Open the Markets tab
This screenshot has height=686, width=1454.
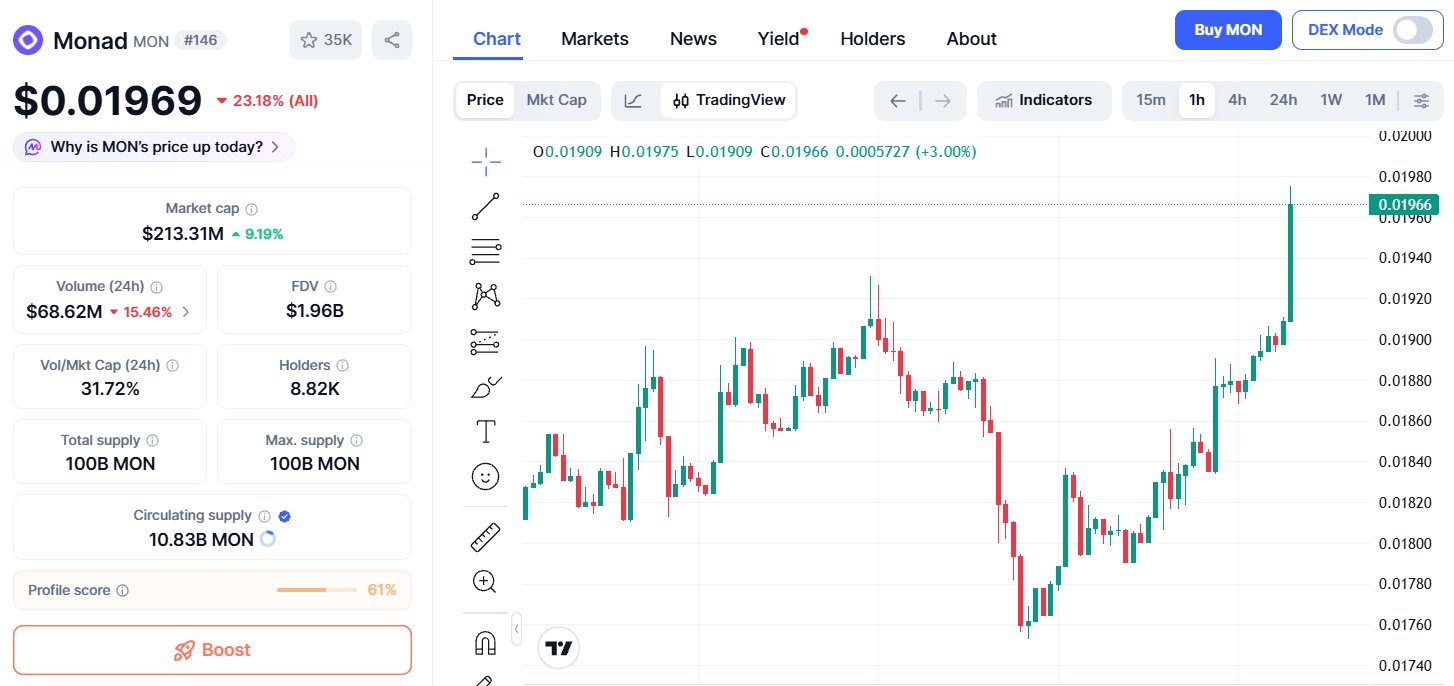point(595,39)
